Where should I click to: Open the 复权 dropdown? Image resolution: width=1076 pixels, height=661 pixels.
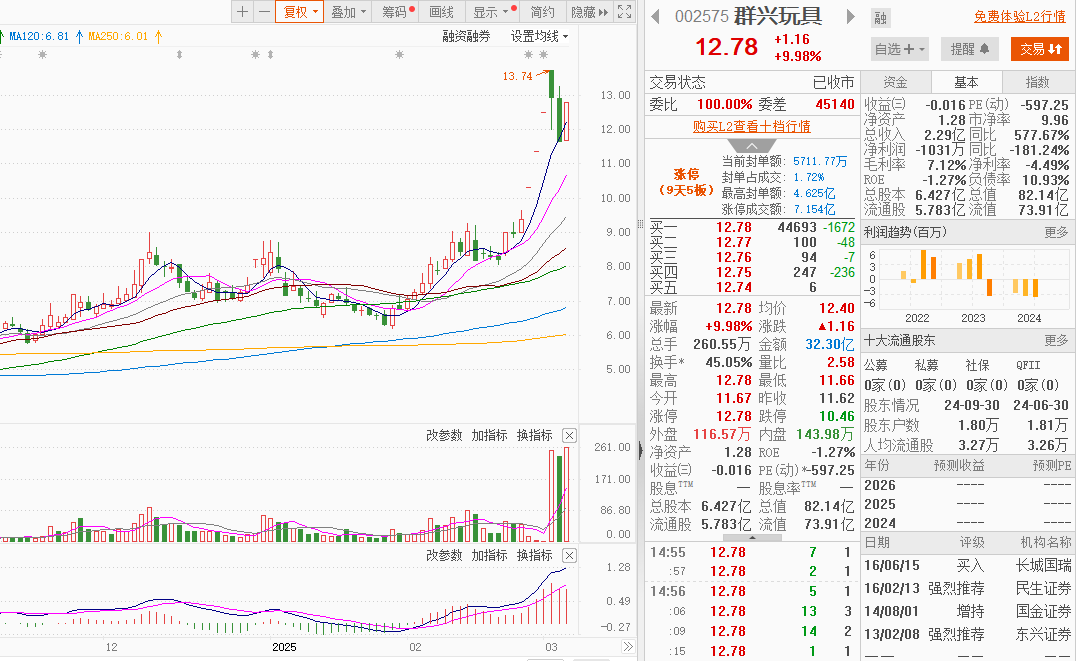300,12
